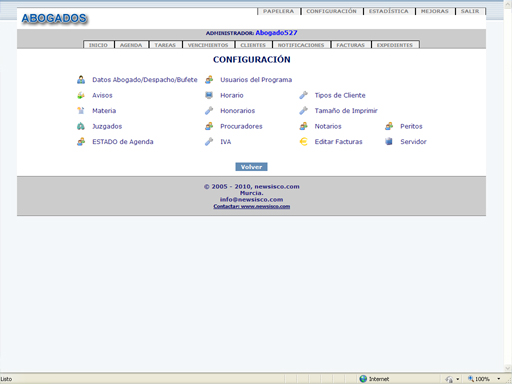Open the Honorarios link
The image size is (512, 384).
click(237, 111)
